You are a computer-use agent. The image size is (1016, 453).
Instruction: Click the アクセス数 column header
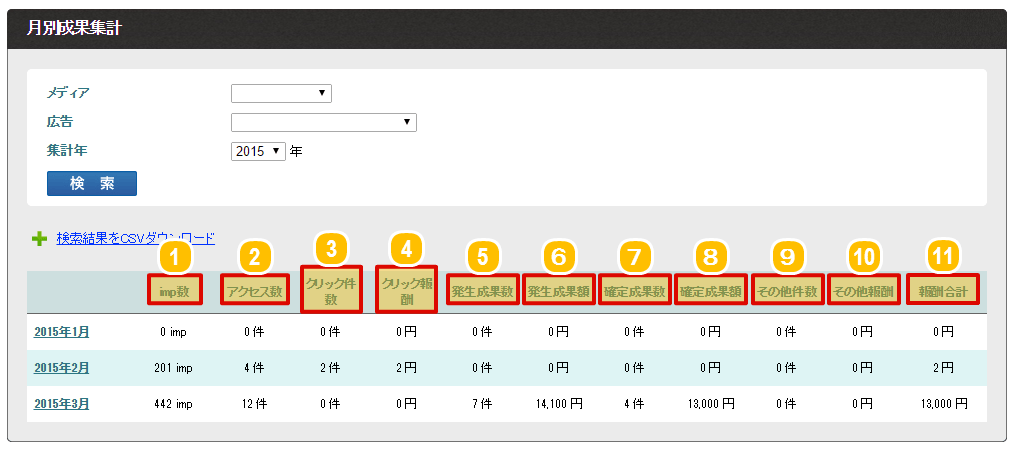pyautogui.click(x=254, y=291)
